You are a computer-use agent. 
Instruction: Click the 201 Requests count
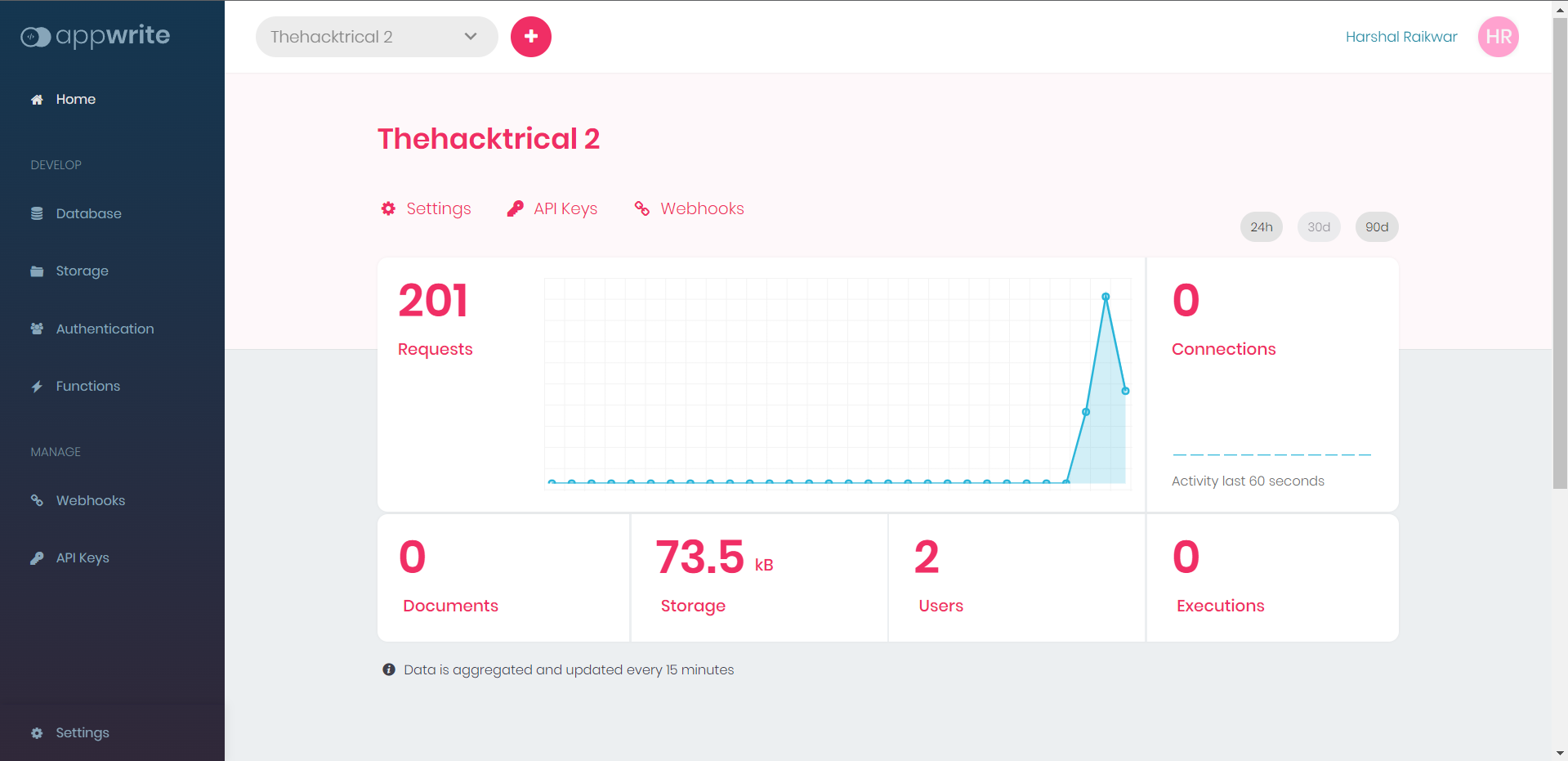434,300
